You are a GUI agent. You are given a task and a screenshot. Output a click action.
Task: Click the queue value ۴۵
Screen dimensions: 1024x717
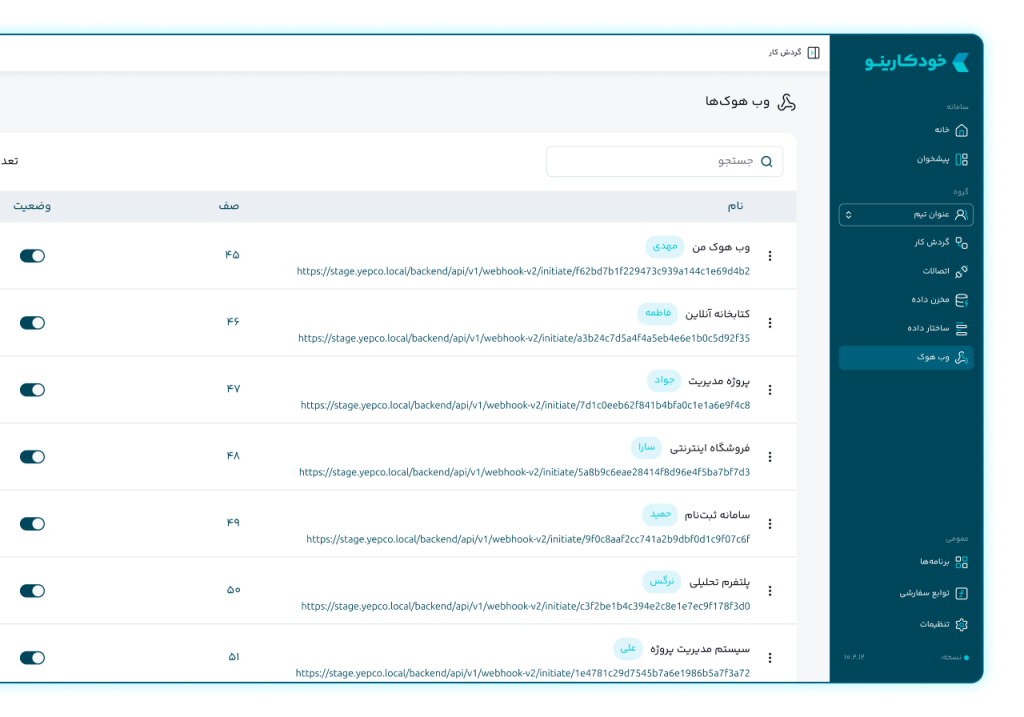232,255
